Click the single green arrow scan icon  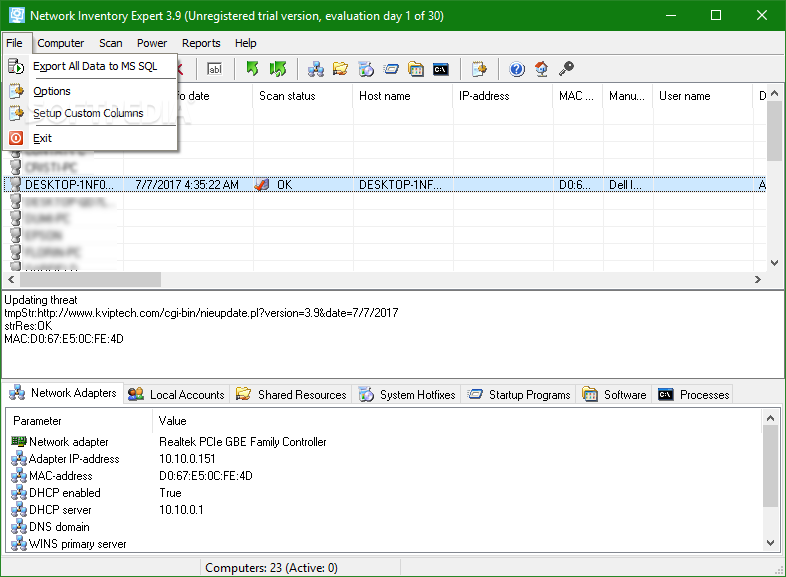point(252,69)
